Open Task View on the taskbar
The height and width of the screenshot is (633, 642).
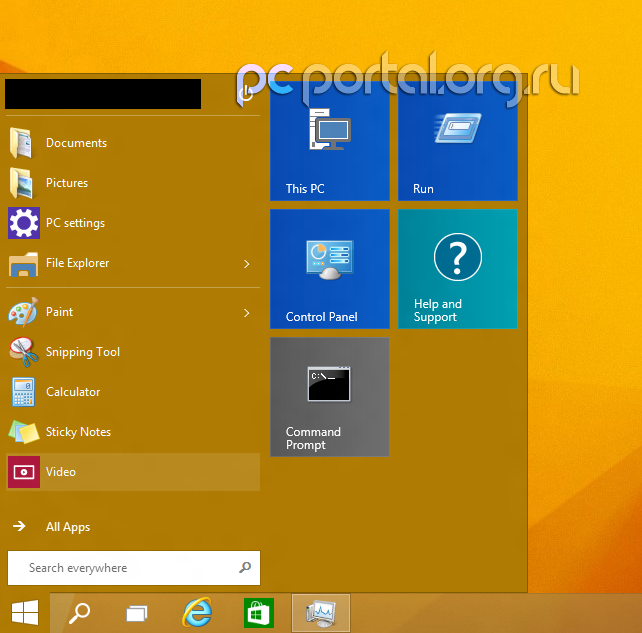(137, 612)
